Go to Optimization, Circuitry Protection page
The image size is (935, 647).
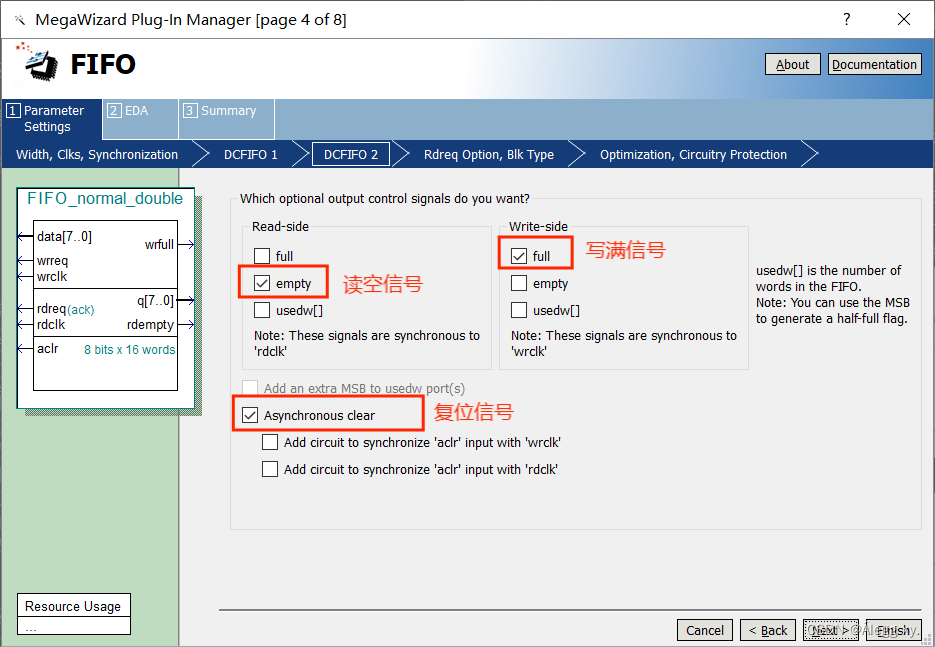coord(693,154)
